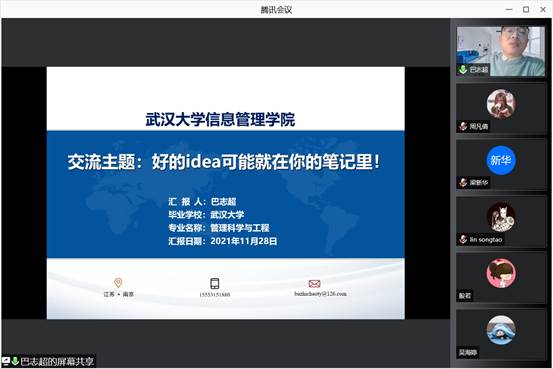The height and width of the screenshot is (369, 553).
Task: Click the green mic icon beside 巴志超的屏幕共享
Action: click(15, 361)
